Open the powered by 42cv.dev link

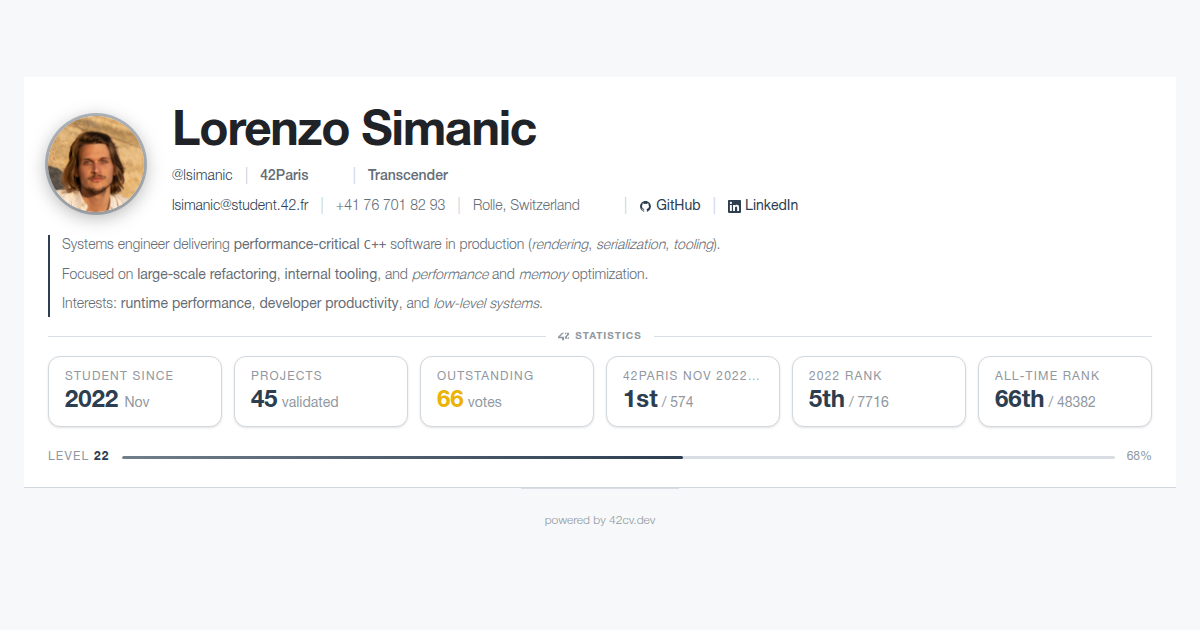[x=600, y=520]
